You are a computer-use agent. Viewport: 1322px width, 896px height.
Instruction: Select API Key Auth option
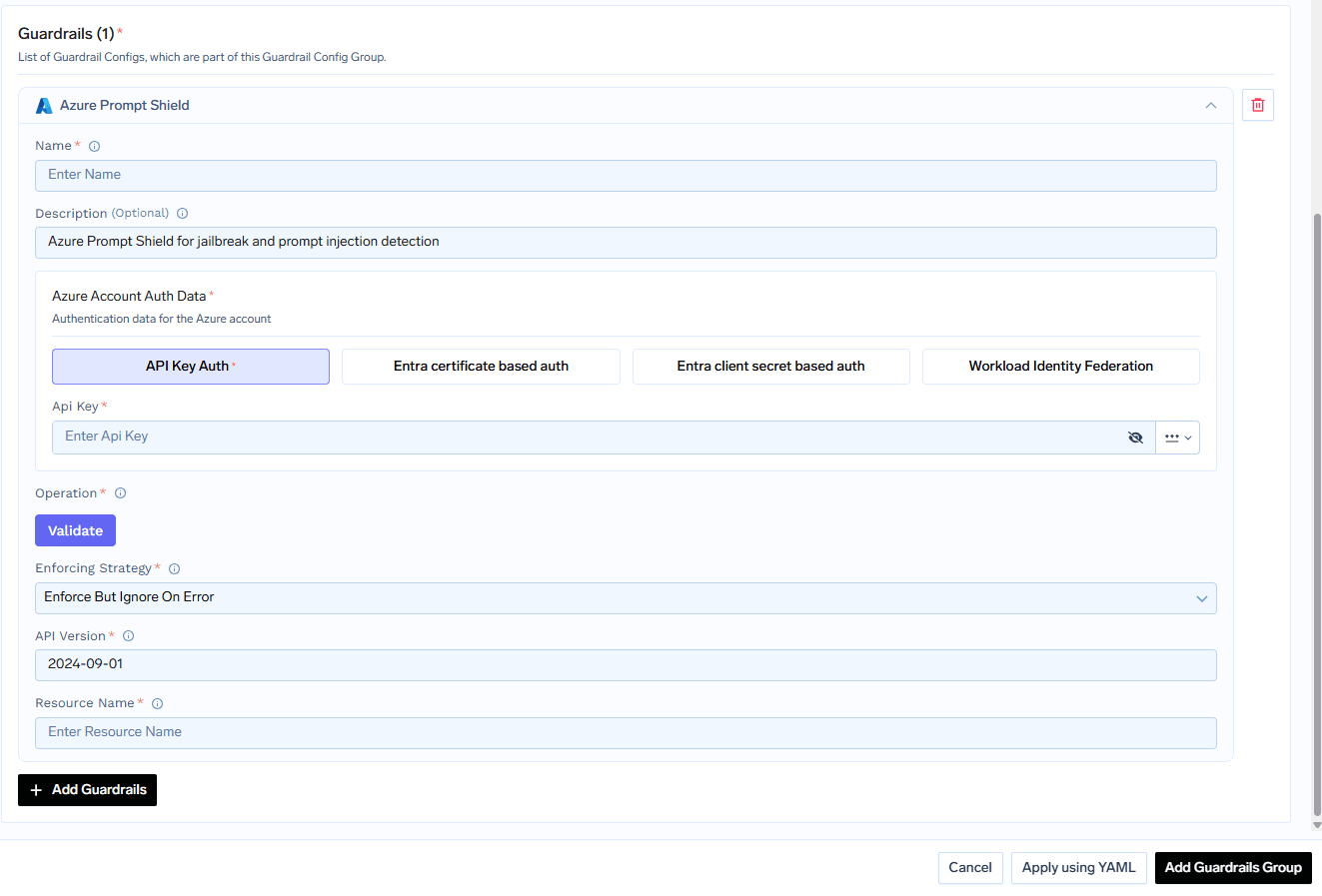tap(191, 367)
